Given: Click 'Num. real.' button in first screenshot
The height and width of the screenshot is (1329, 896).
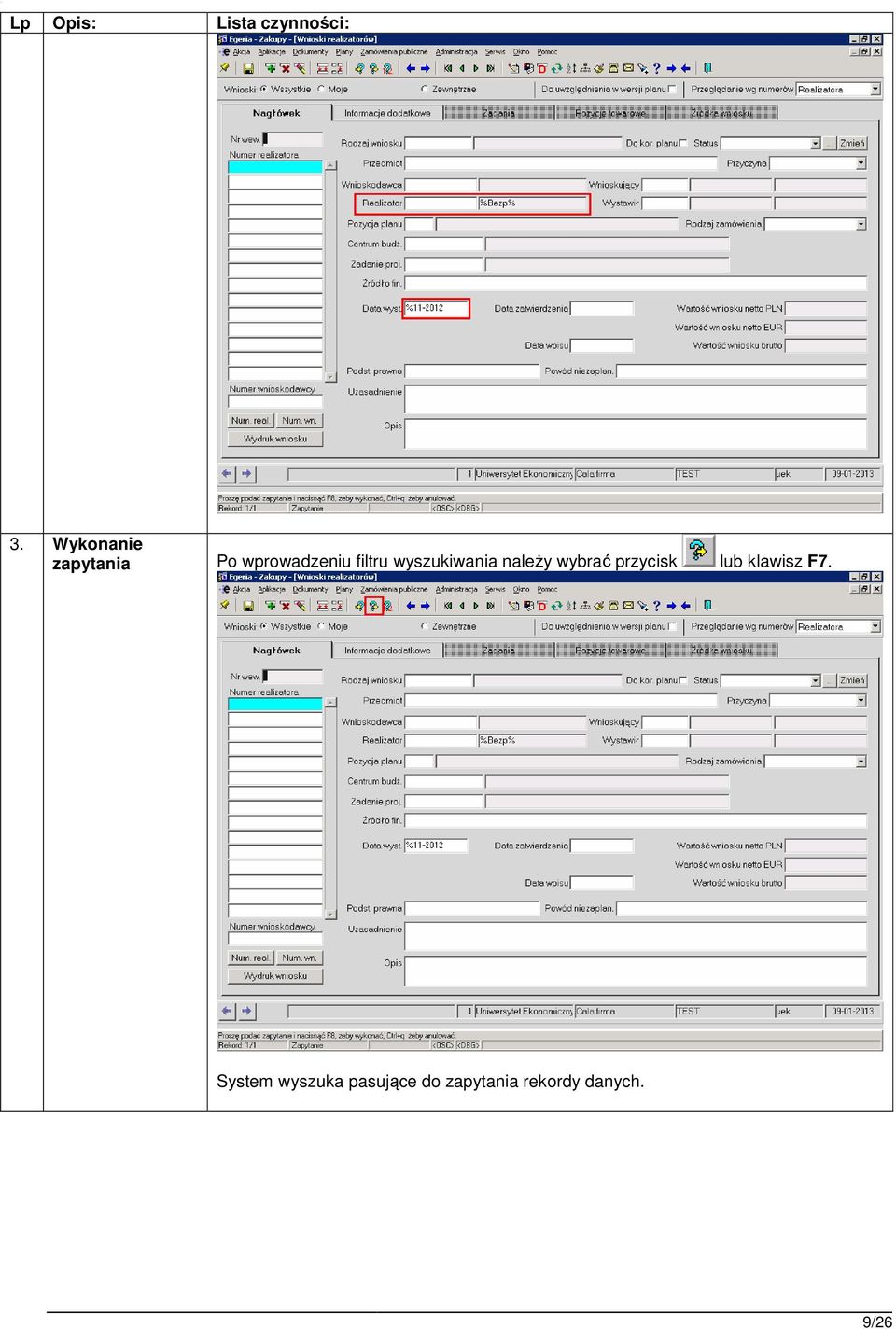Looking at the screenshot, I should [251, 421].
